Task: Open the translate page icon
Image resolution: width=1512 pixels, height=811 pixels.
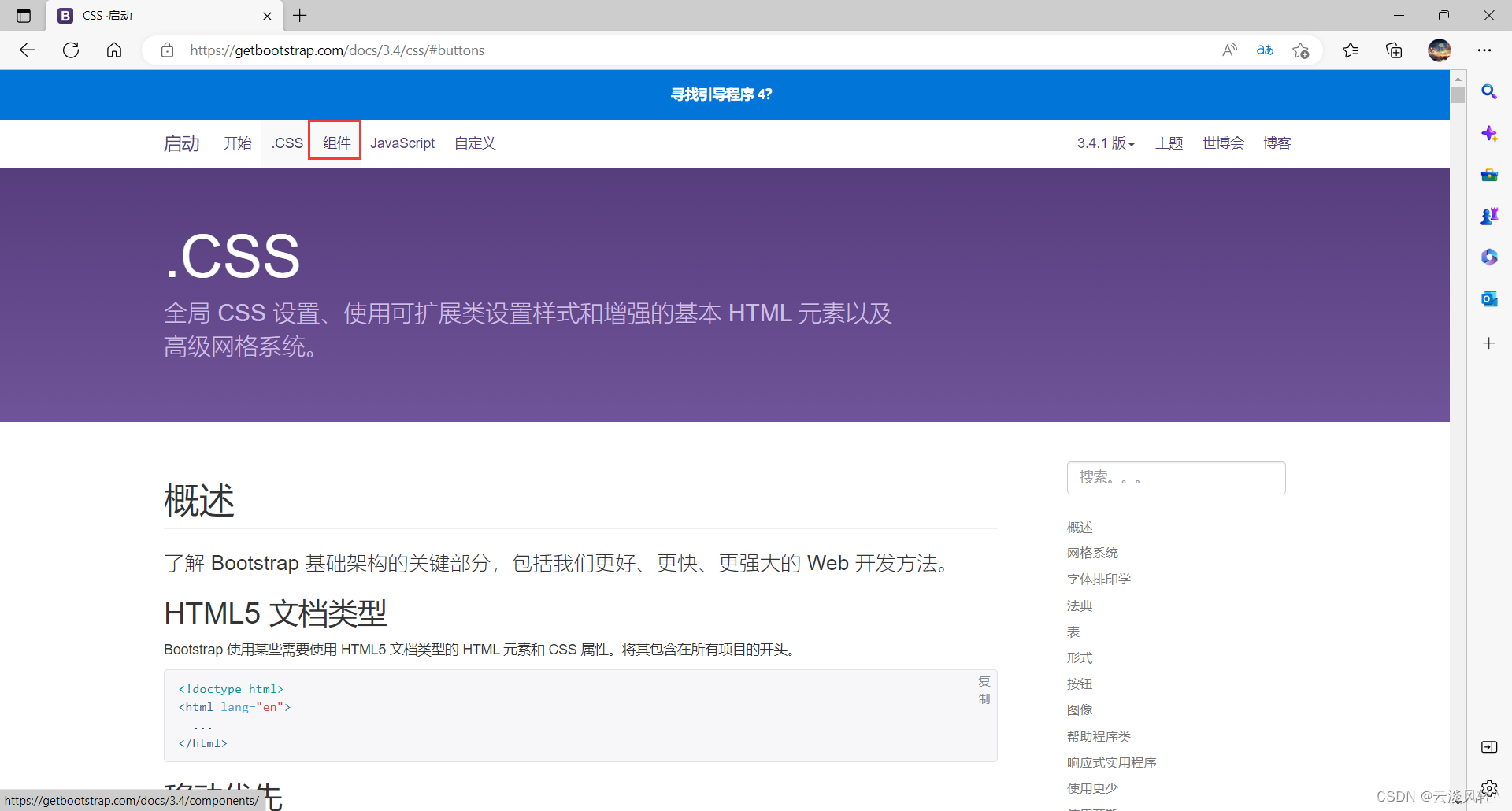Action: pos(1265,50)
